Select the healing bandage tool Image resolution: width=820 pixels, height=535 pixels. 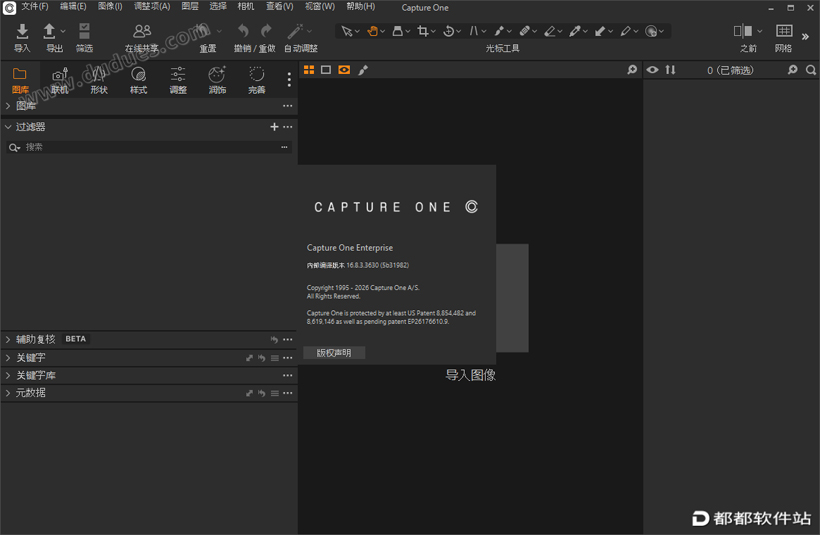(x=525, y=31)
